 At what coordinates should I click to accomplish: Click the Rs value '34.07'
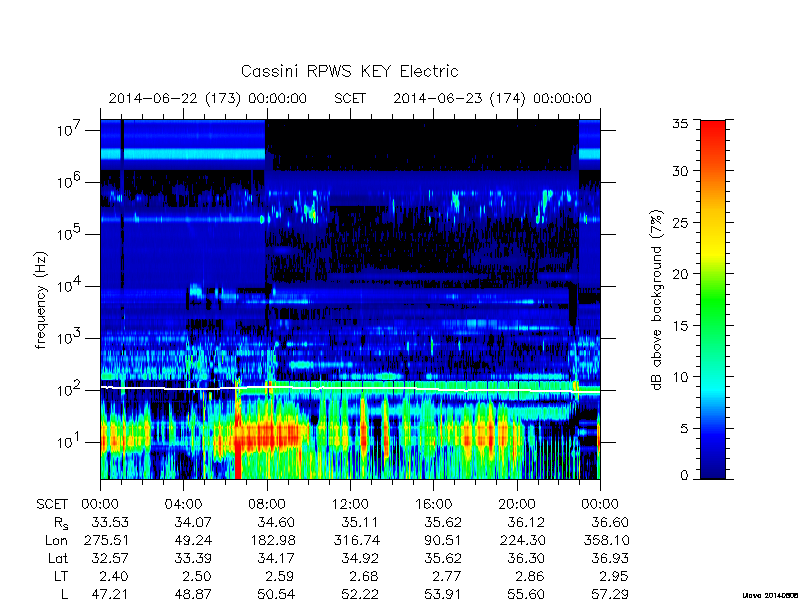pos(193,522)
